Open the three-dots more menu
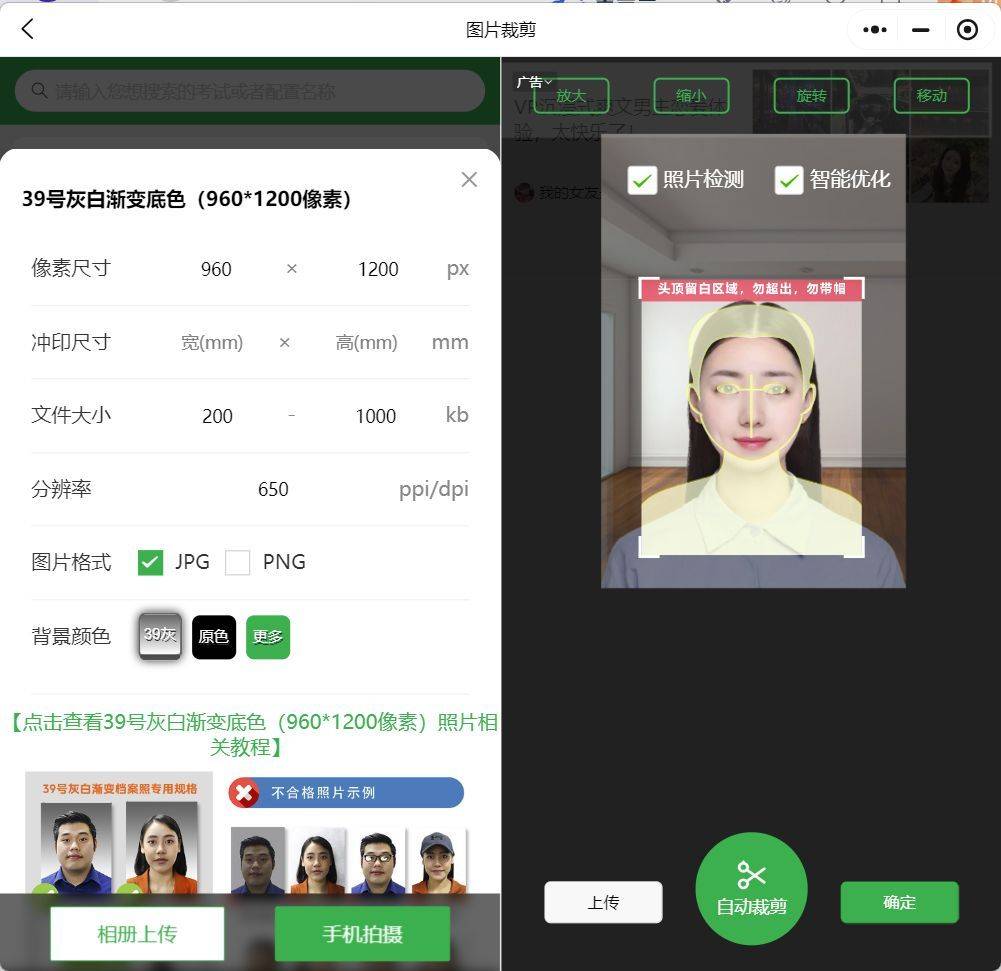Screen dimensions: 1001x971 (x=875, y=30)
